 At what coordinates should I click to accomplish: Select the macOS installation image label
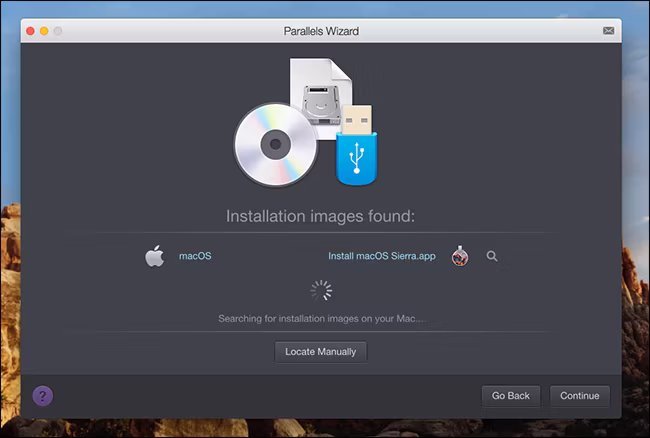point(195,256)
